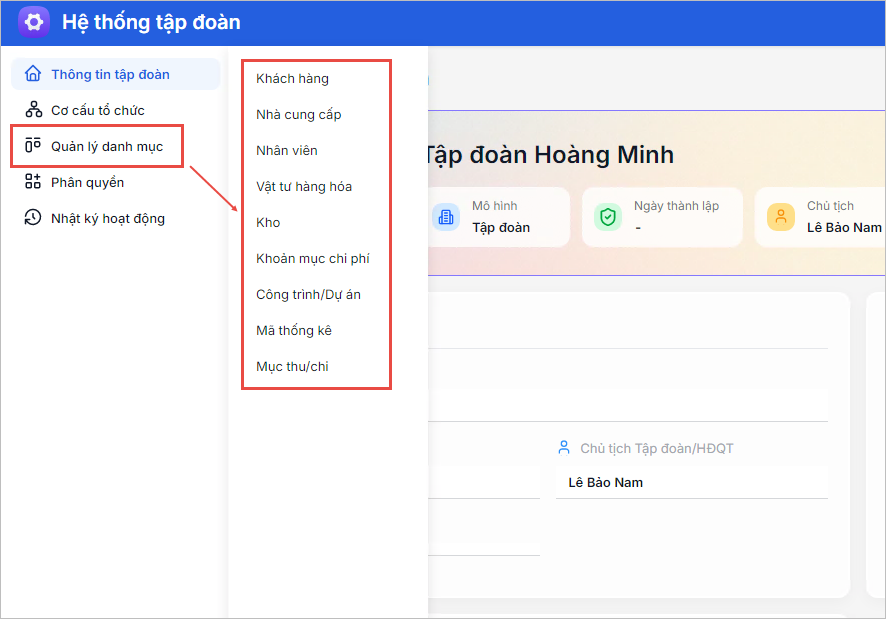Click the green shield icon near Ngày thành lập
886x619 pixels.
click(x=607, y=217)
